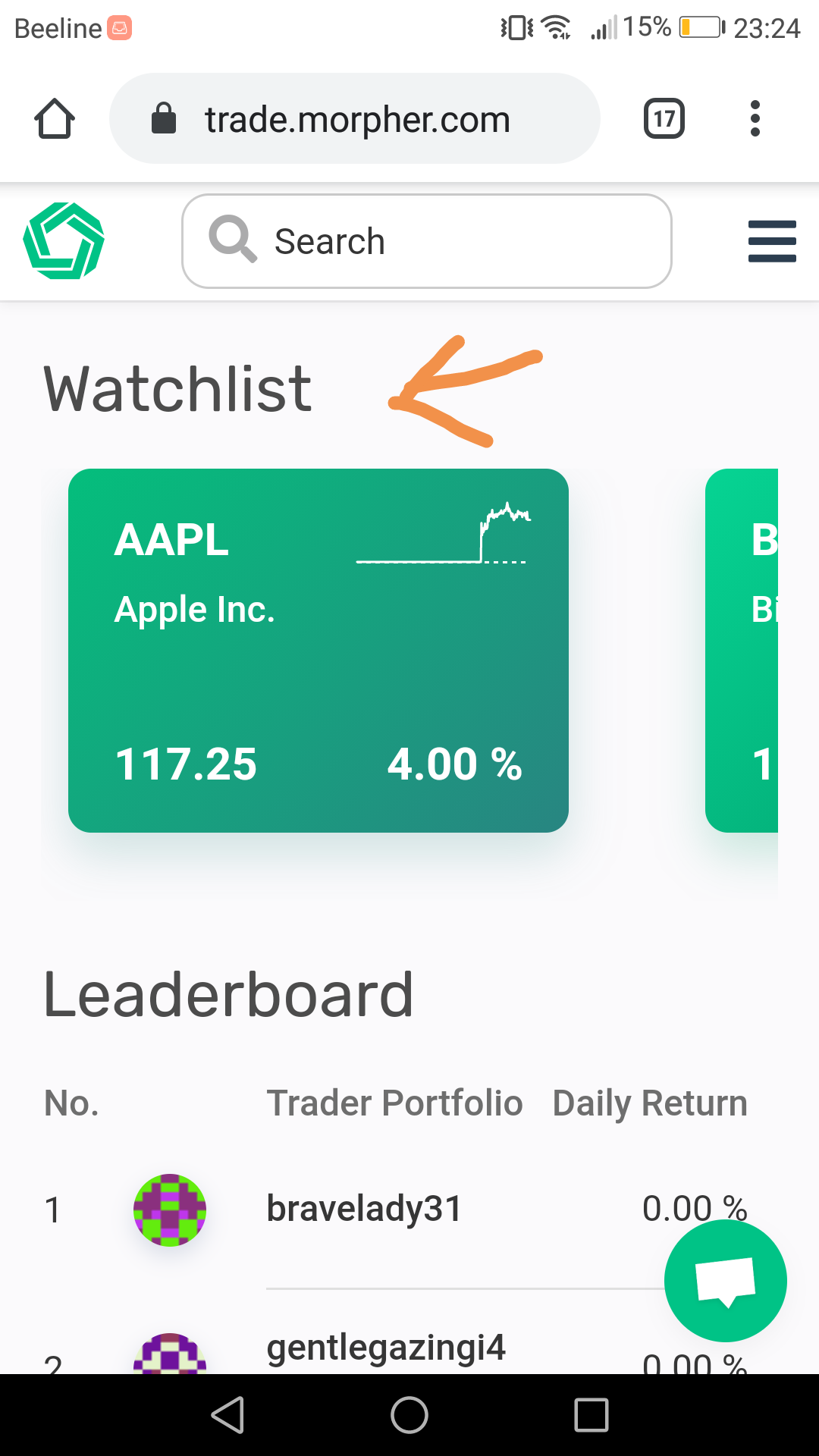Open the tab switcher showing 17 tabs

[664, 119]
